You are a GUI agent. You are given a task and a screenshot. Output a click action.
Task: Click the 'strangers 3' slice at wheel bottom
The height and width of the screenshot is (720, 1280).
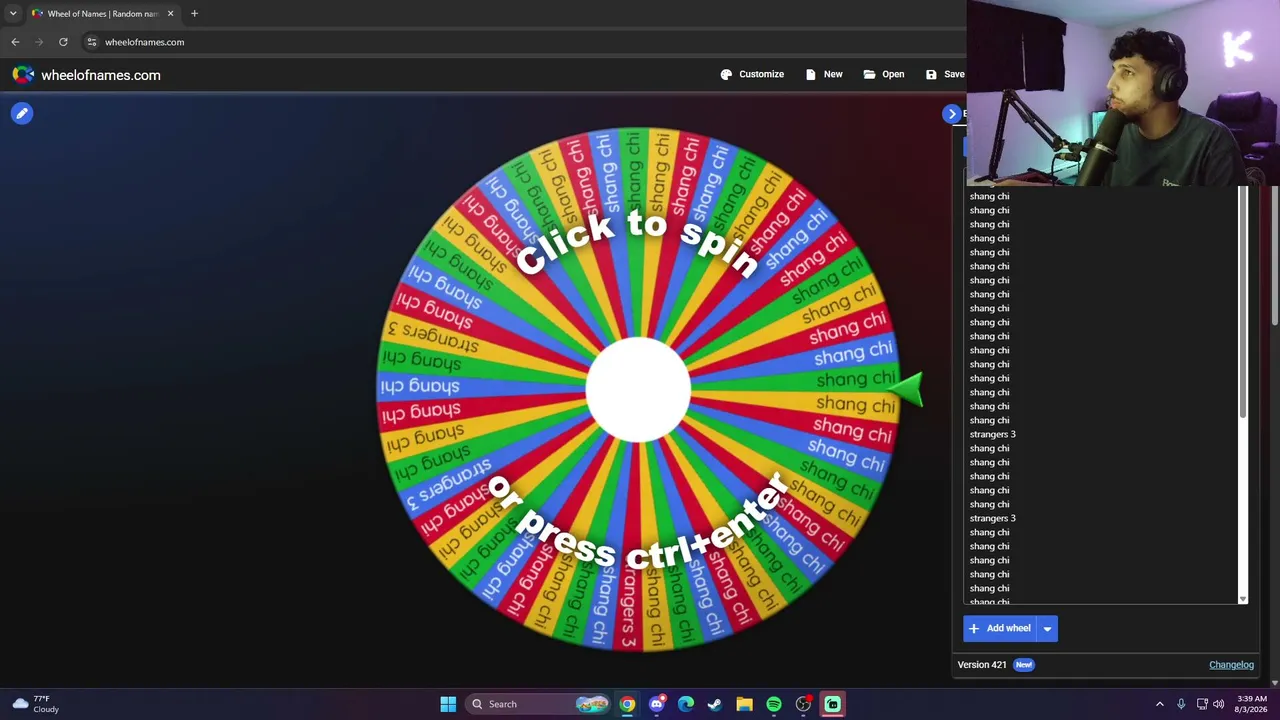click(x=629, y=605)
